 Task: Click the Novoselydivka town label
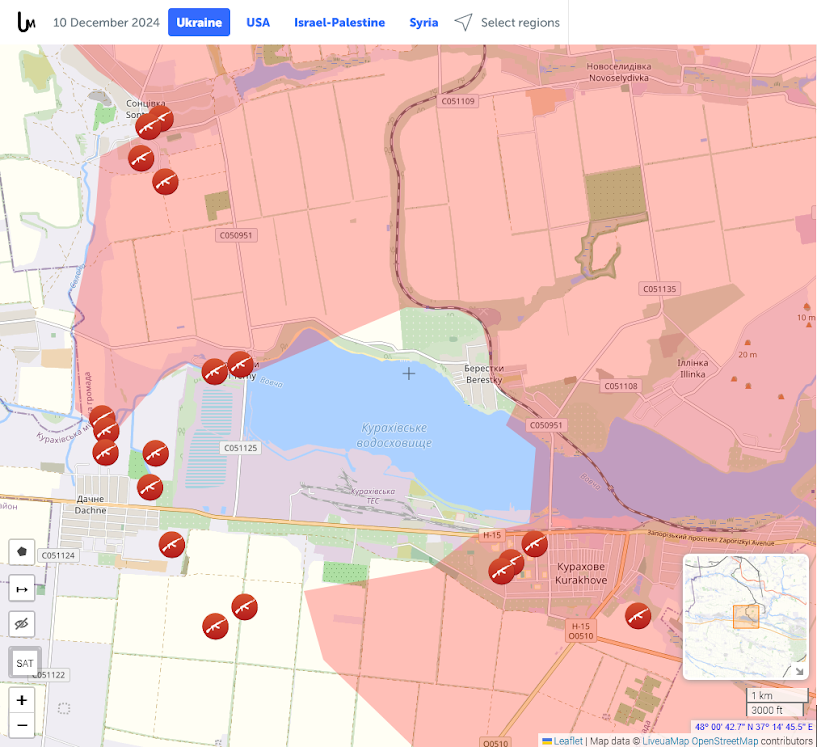tap(618, 72)
